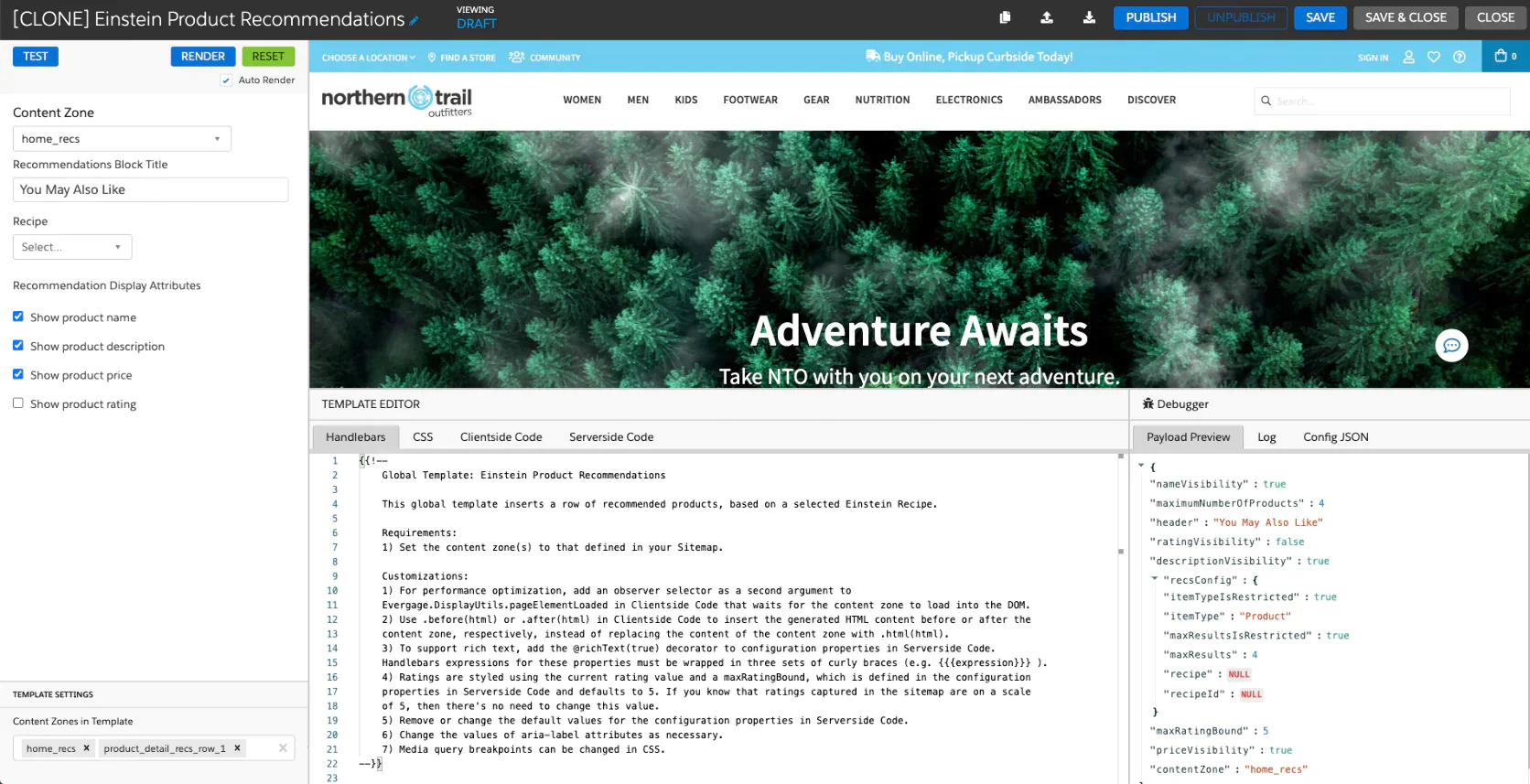Click the heart wishlist icon
The image size is (1530, 784).
[1434, 57]
